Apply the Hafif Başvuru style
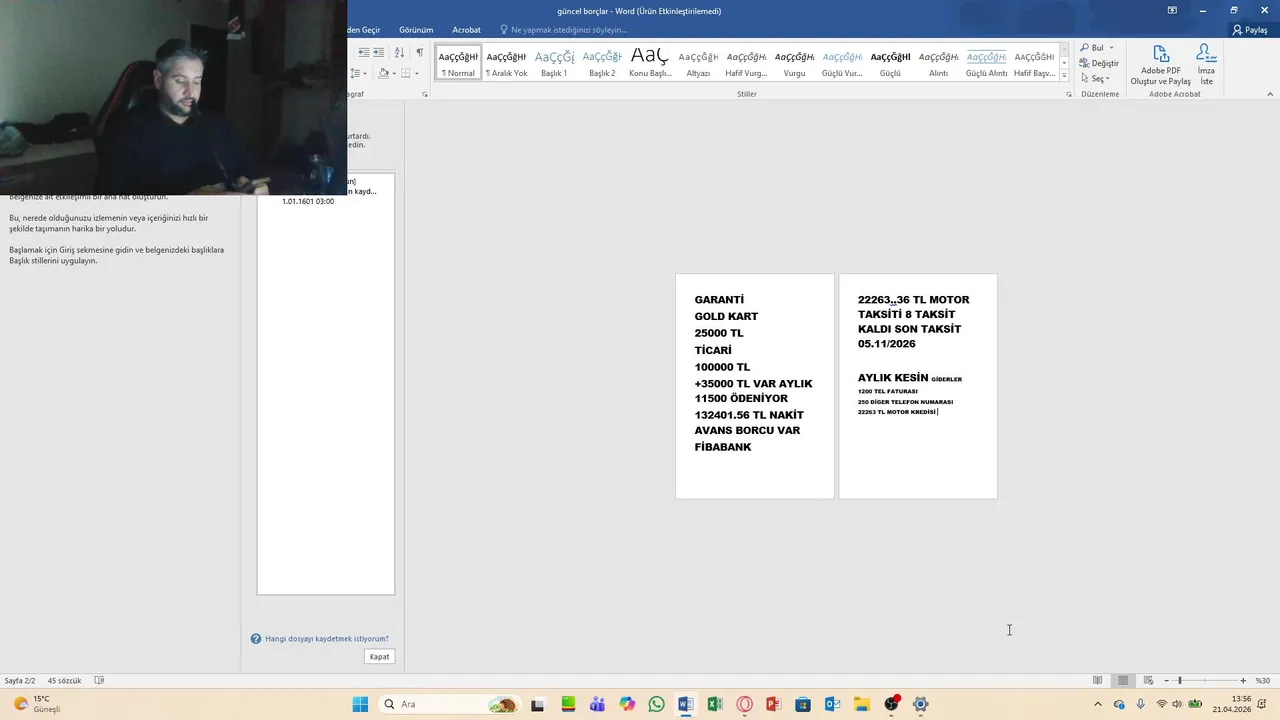The width and height of the screenshot is (1280, 720). click(1034, 62)
